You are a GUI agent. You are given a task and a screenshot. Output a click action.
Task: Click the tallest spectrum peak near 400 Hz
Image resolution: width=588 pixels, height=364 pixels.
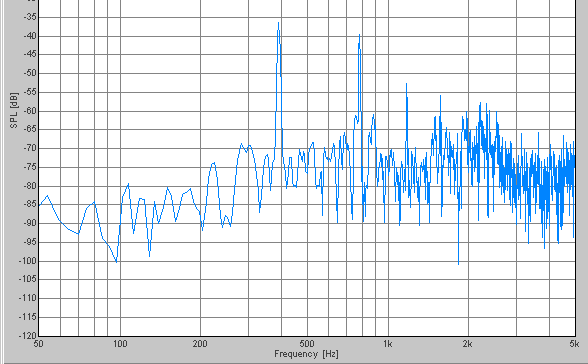point(278,23)
